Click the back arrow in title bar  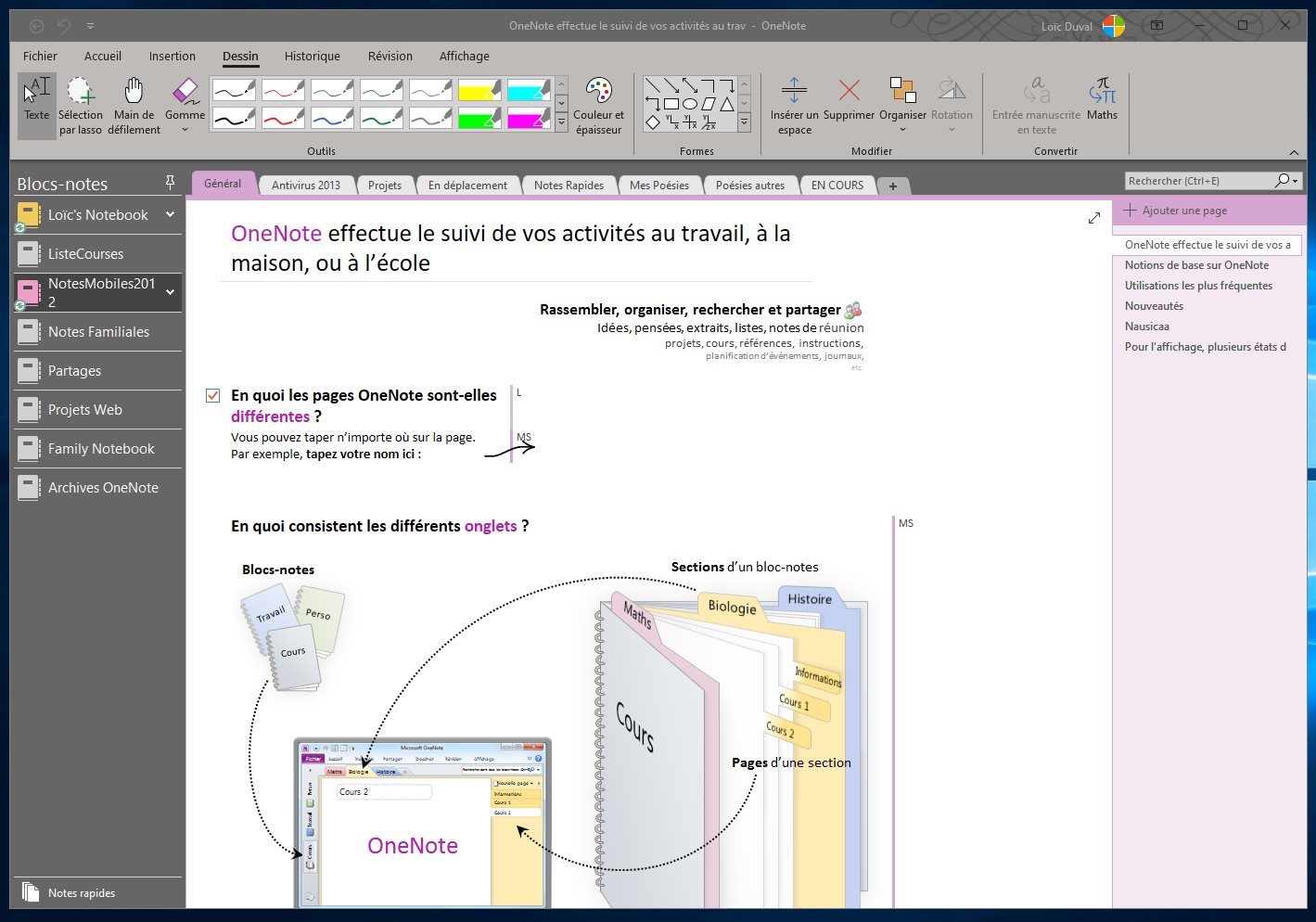click(x=36, y=26)
